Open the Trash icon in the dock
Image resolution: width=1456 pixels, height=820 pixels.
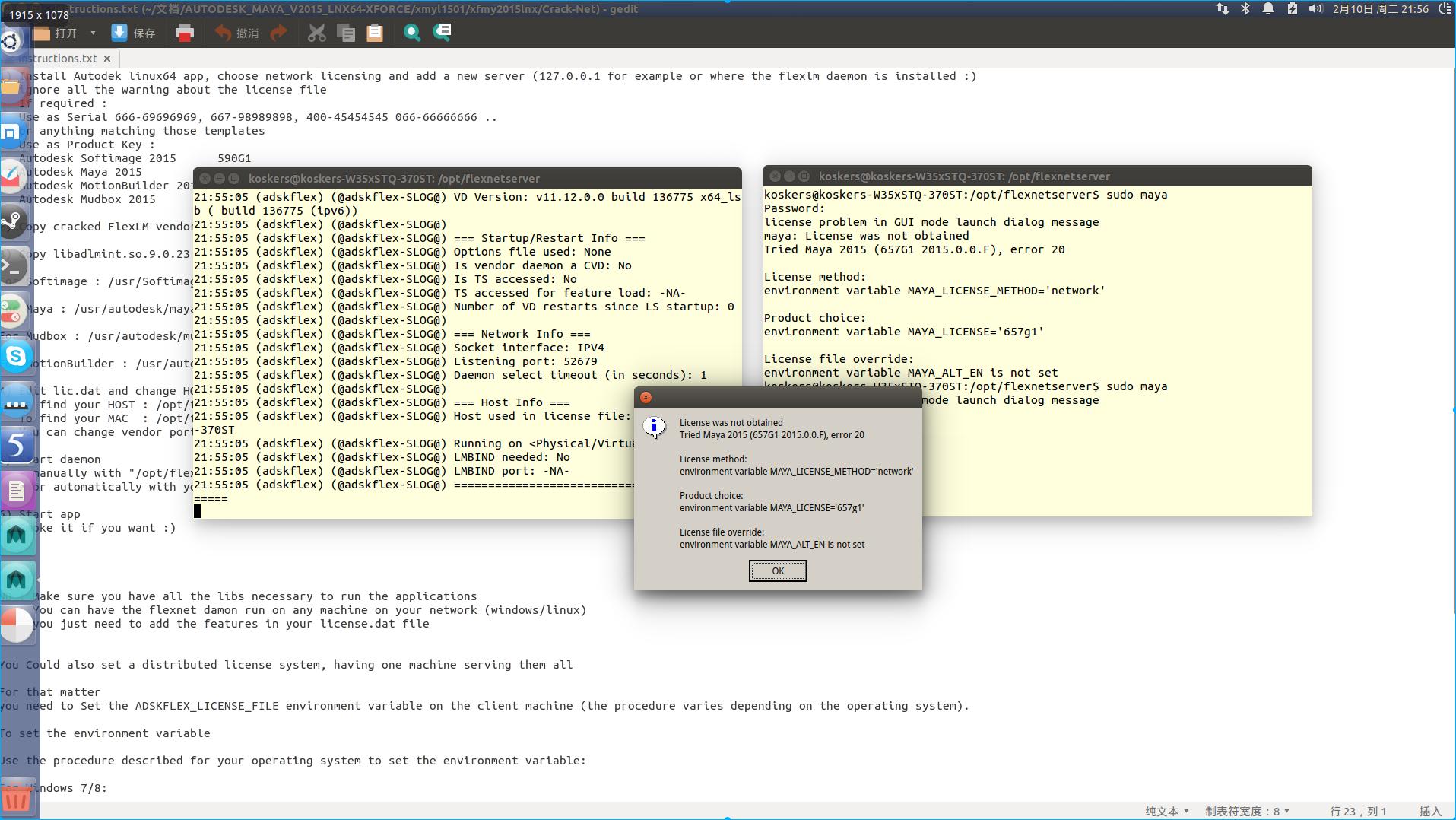coord(17,799)
